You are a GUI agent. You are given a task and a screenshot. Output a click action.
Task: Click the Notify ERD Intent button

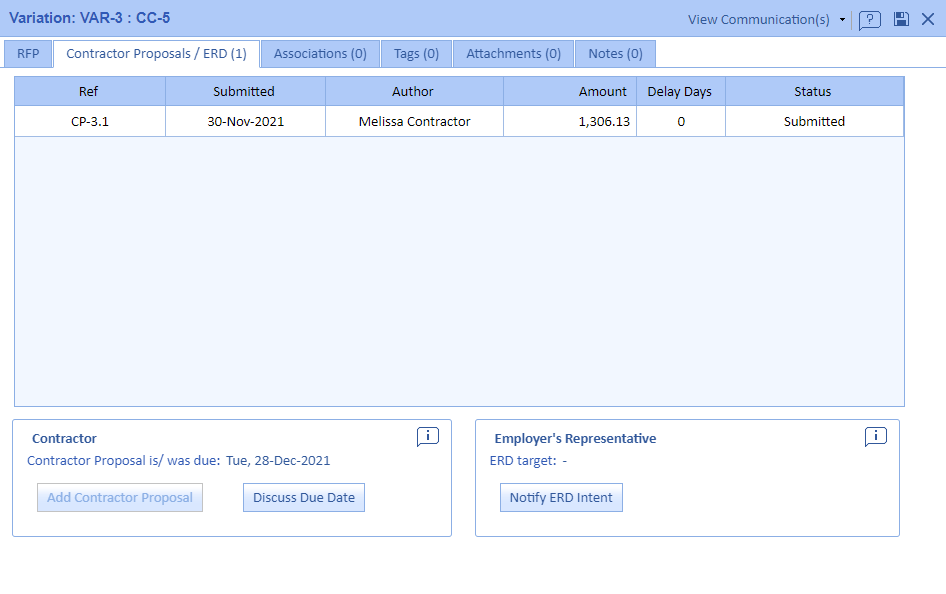pyautogui.click(x=561, y=498)
